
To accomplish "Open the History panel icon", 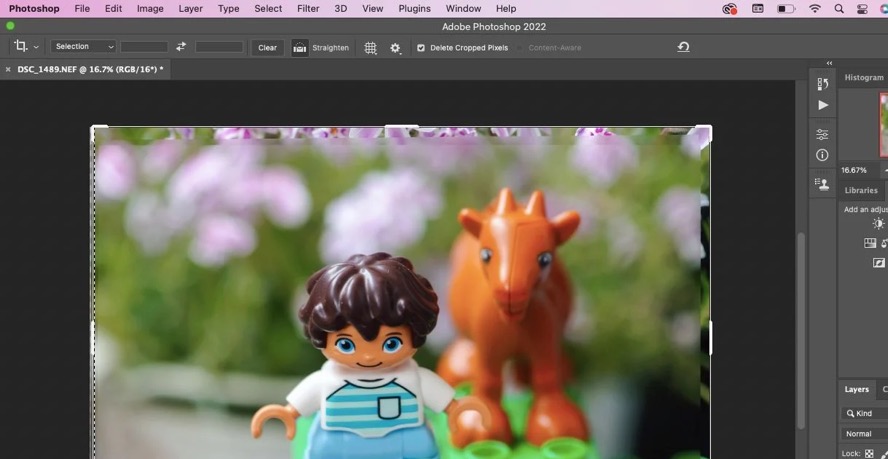I will click(x=822, y=84).
